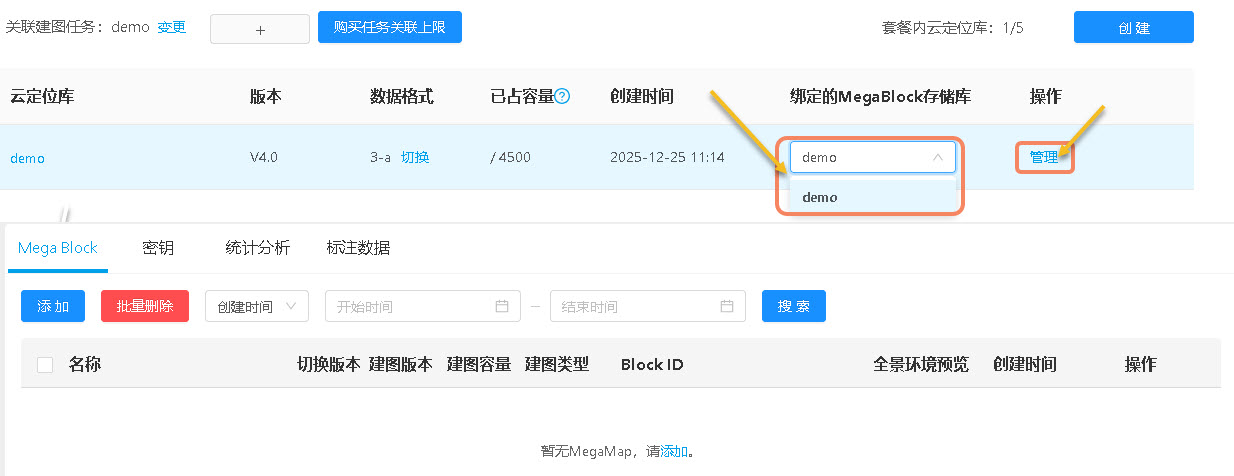Click the 结束时间 date input field
Screen dimensions: 1234x476
coord(648,306)
